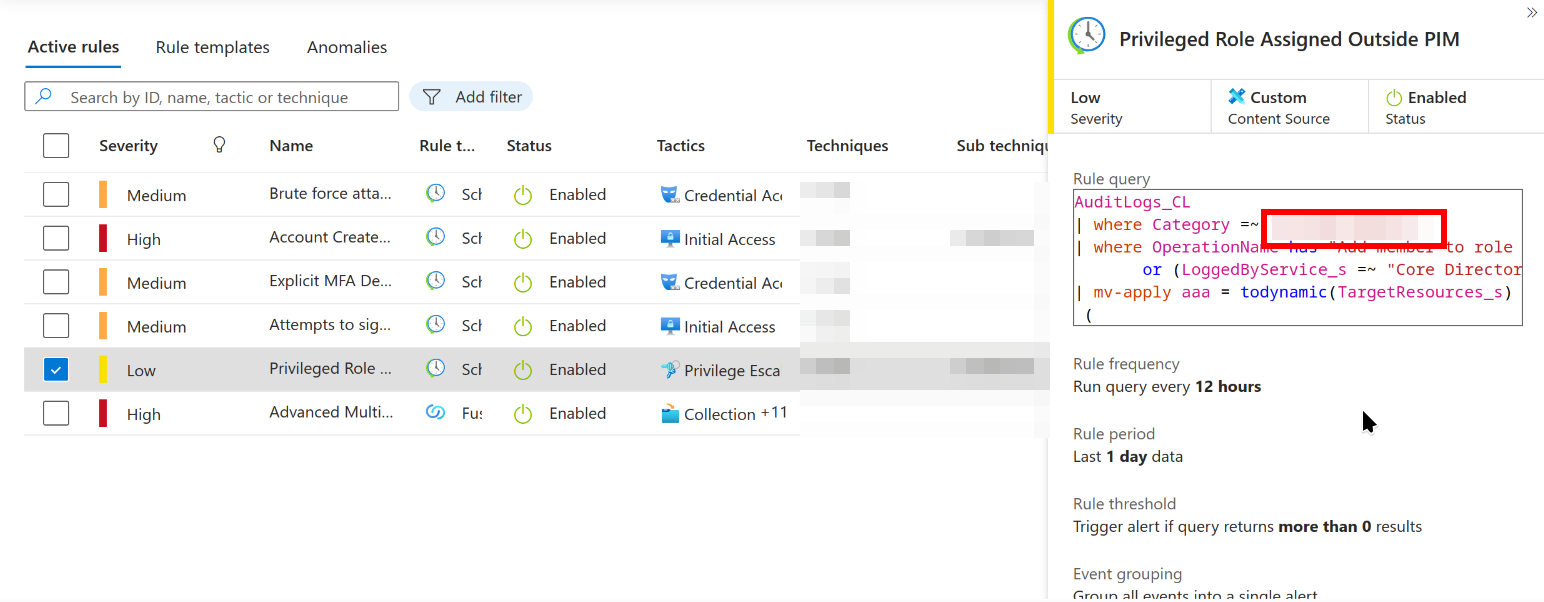1544x602 pixels.
Task: Click the Custom content source icon
Action: click(x=1236, y=97)
